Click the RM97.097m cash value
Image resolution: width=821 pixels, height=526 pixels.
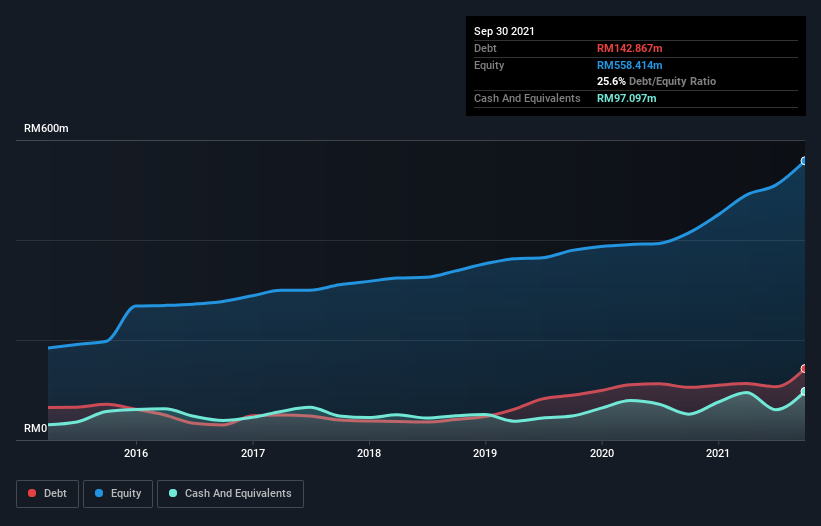click(626, 98)
